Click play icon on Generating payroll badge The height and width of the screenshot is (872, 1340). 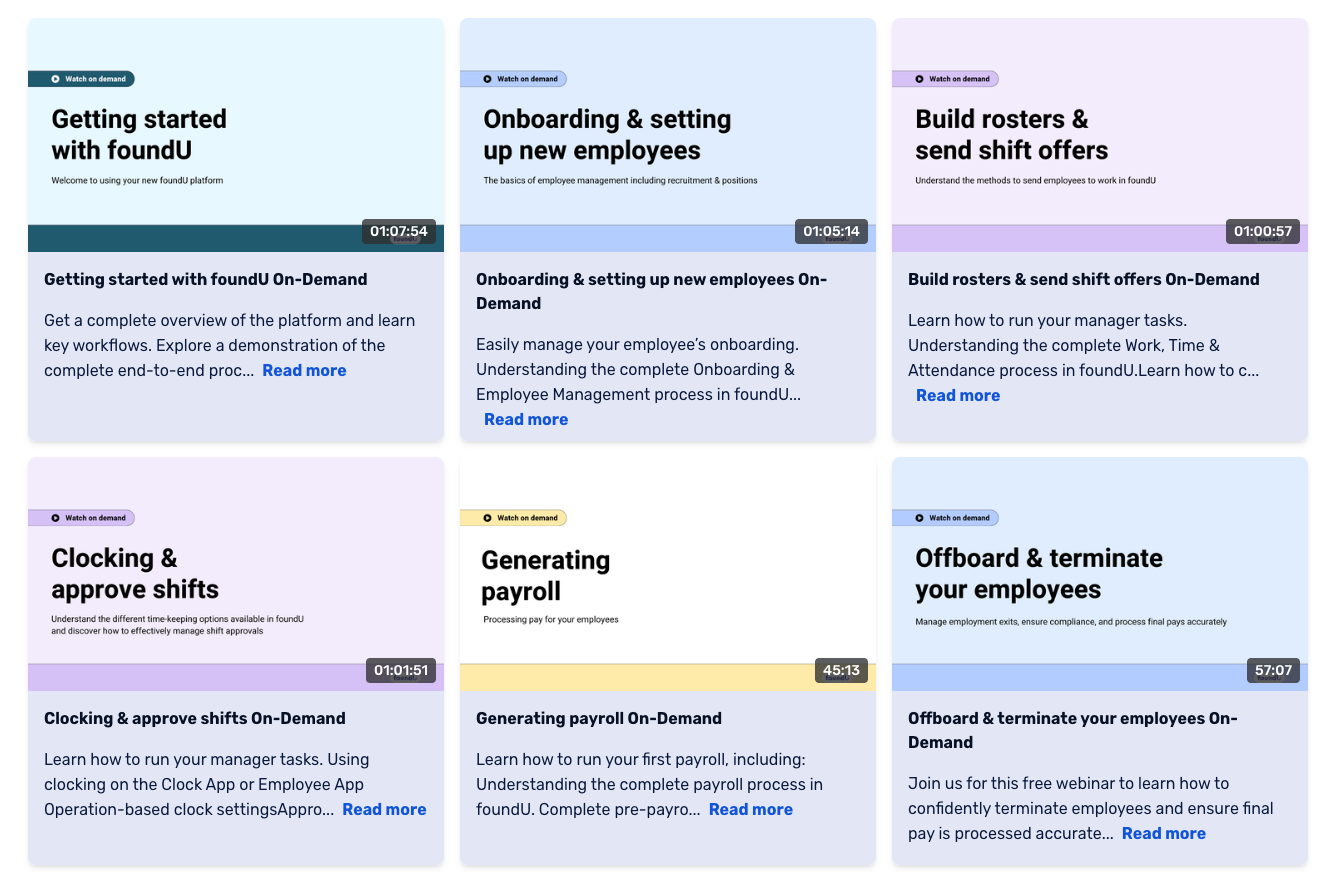click(487, 518)
